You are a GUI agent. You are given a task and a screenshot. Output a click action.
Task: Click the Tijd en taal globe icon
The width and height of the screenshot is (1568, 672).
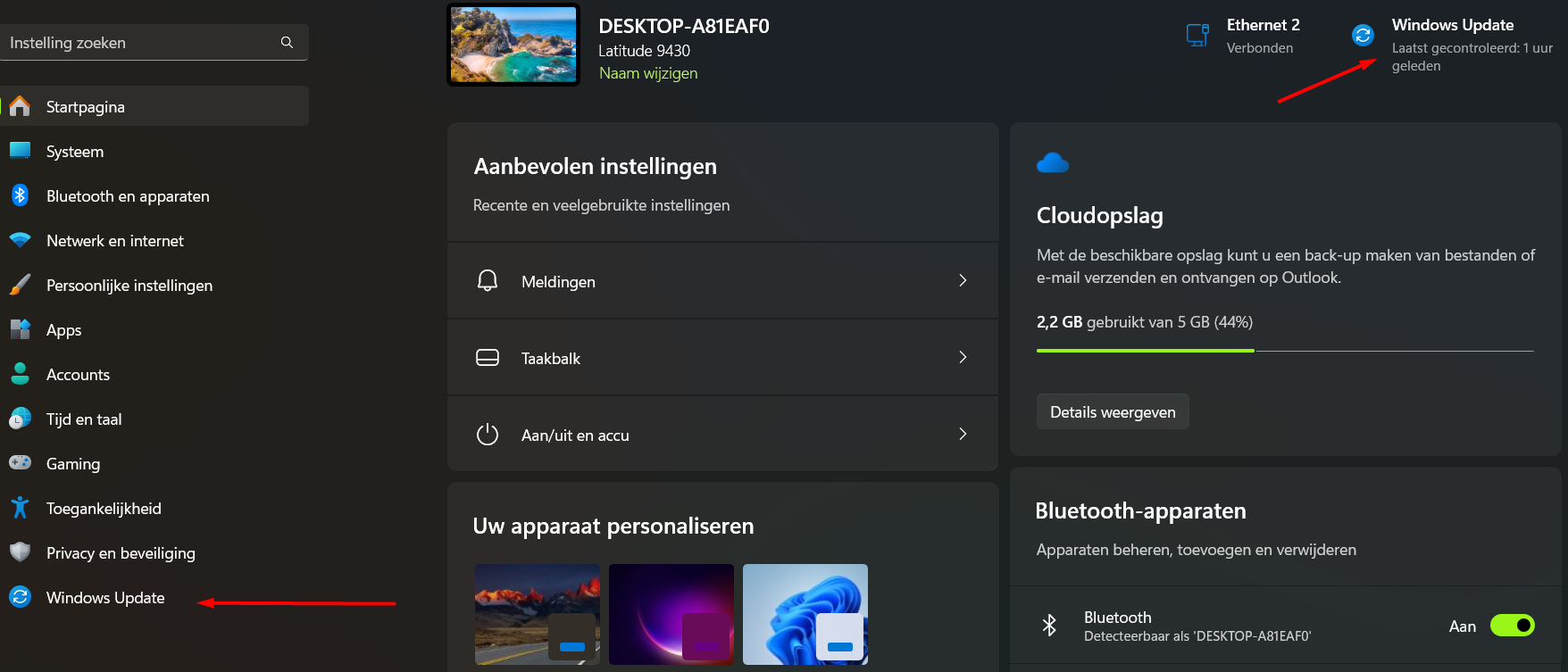(20, 419)
